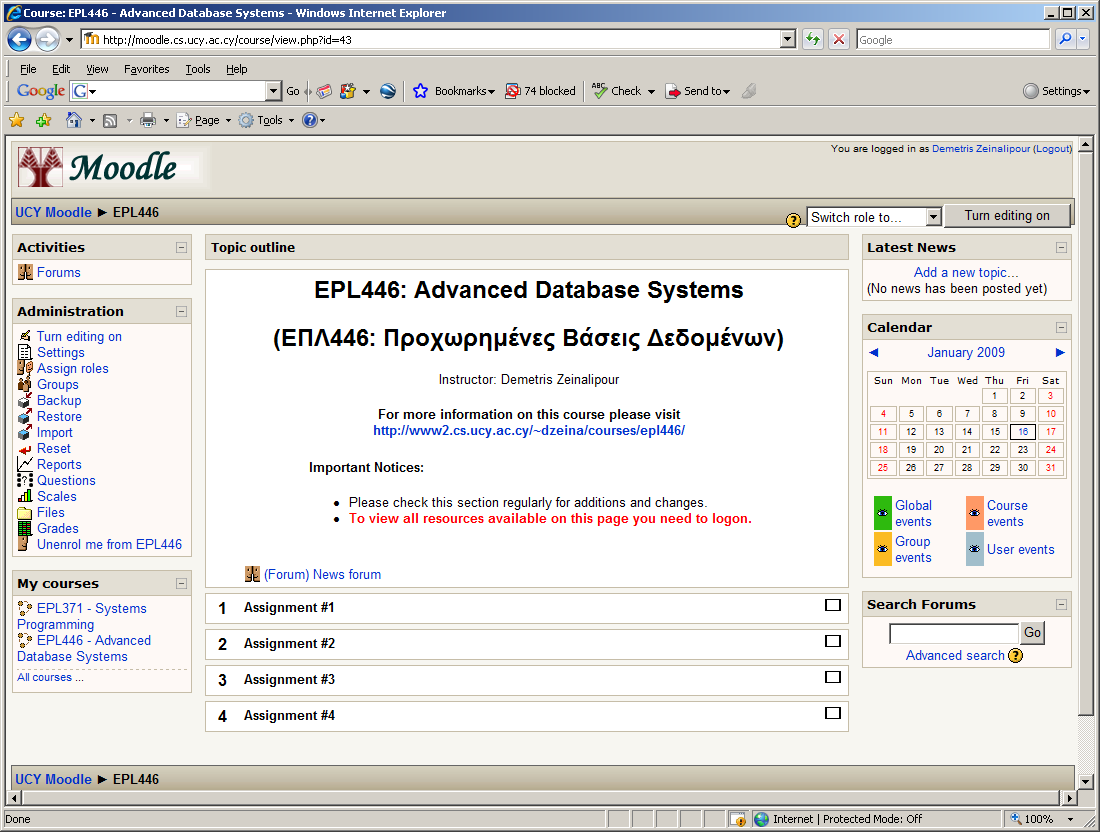The height and width of the screenshot is (832, 1100).
Task: Click the spell Check toolbar icon
Action: [x=599, y=90]
